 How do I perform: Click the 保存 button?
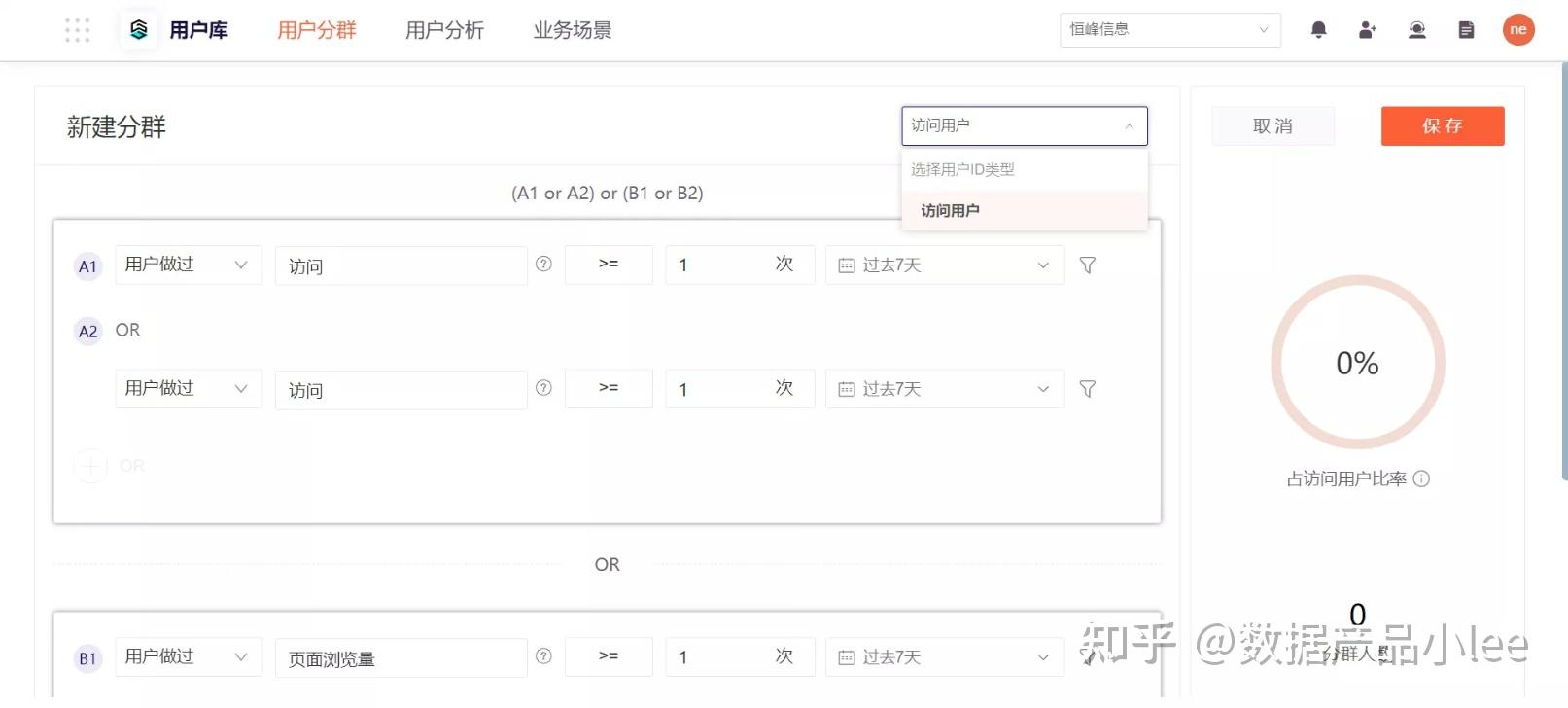pos(1442,126)
